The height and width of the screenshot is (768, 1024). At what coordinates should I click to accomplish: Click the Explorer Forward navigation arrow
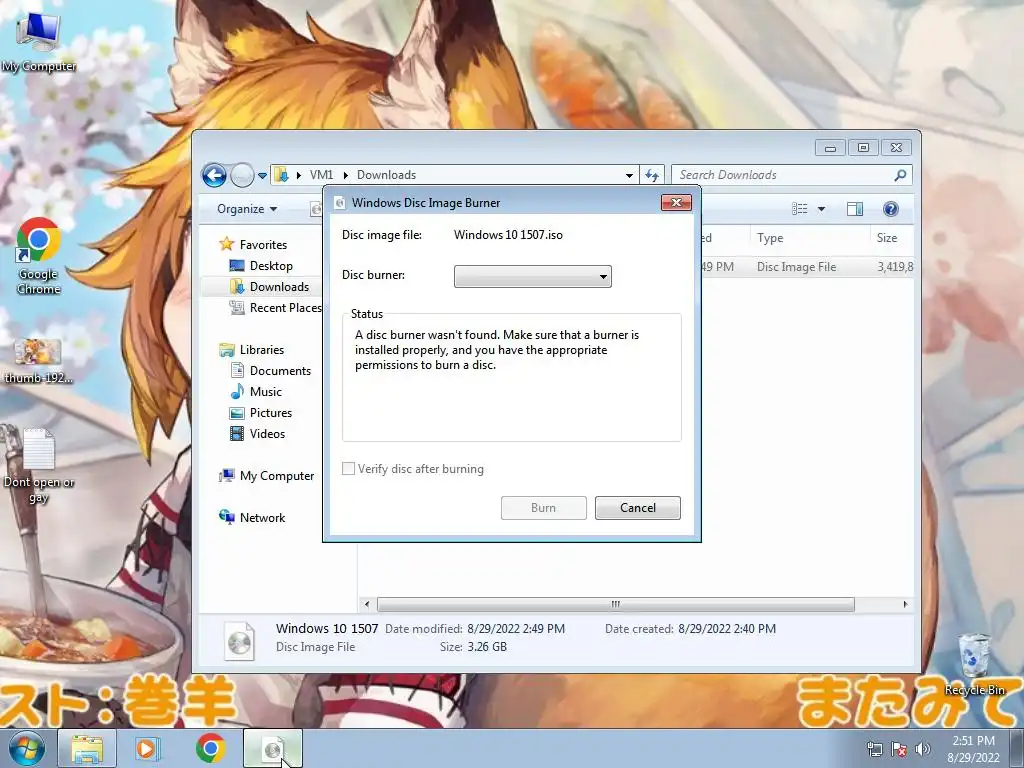[x=242, y=175]
